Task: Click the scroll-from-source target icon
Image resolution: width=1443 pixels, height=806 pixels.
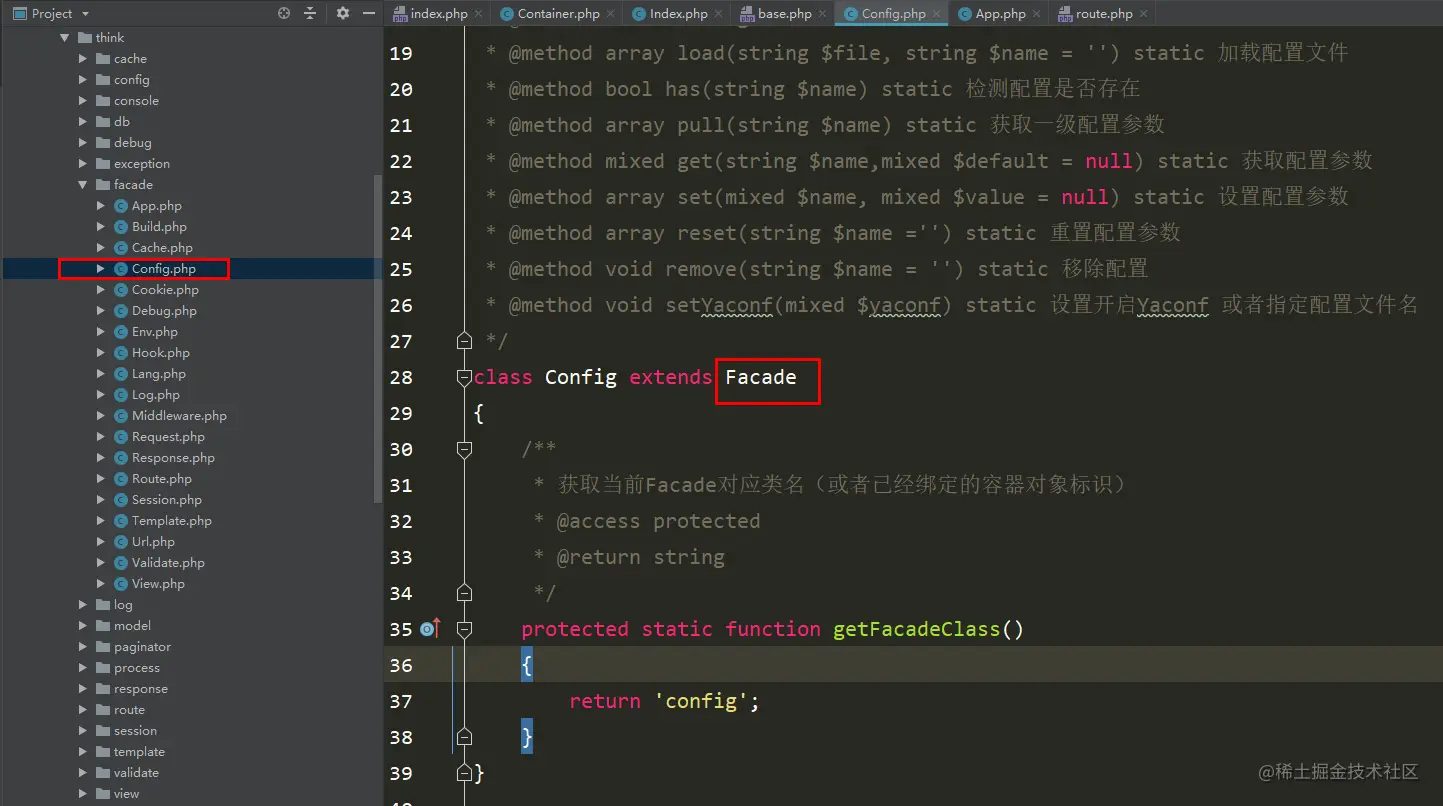Action: 284,13
